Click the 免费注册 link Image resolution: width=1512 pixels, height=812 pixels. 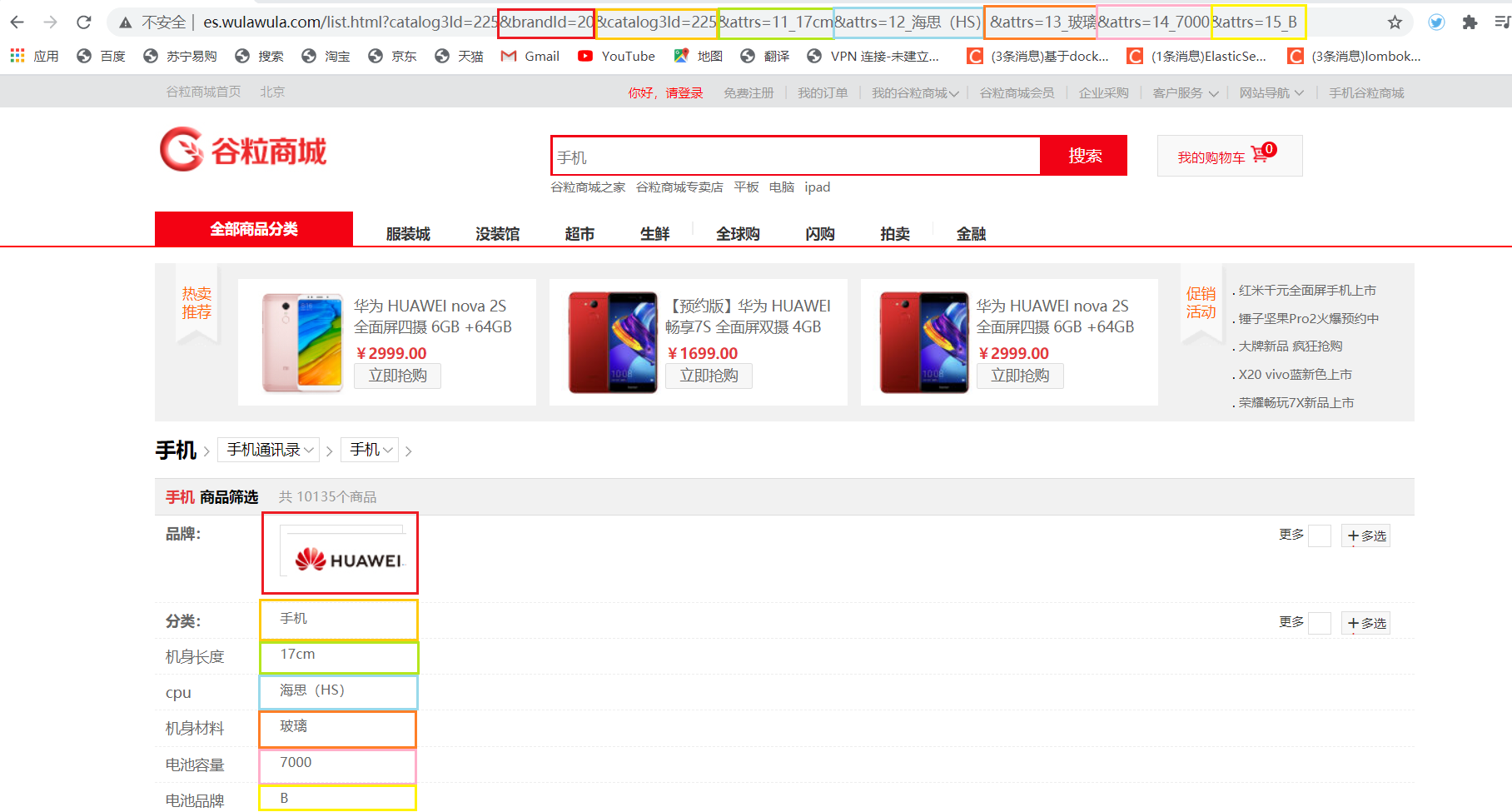(749, 93)
